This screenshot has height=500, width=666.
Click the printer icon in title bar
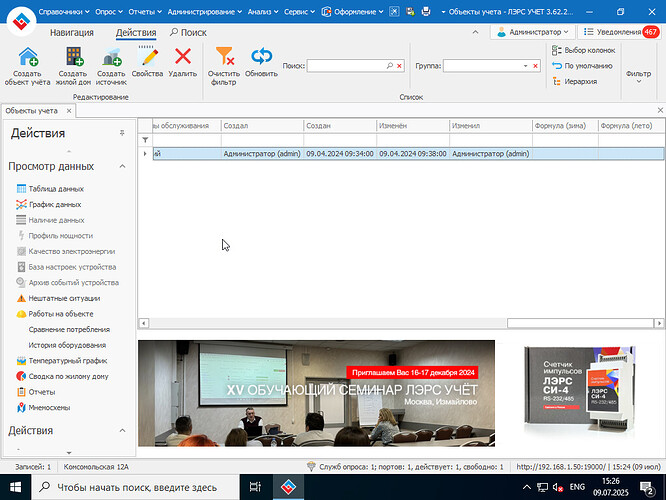click(x=426, y=12)
